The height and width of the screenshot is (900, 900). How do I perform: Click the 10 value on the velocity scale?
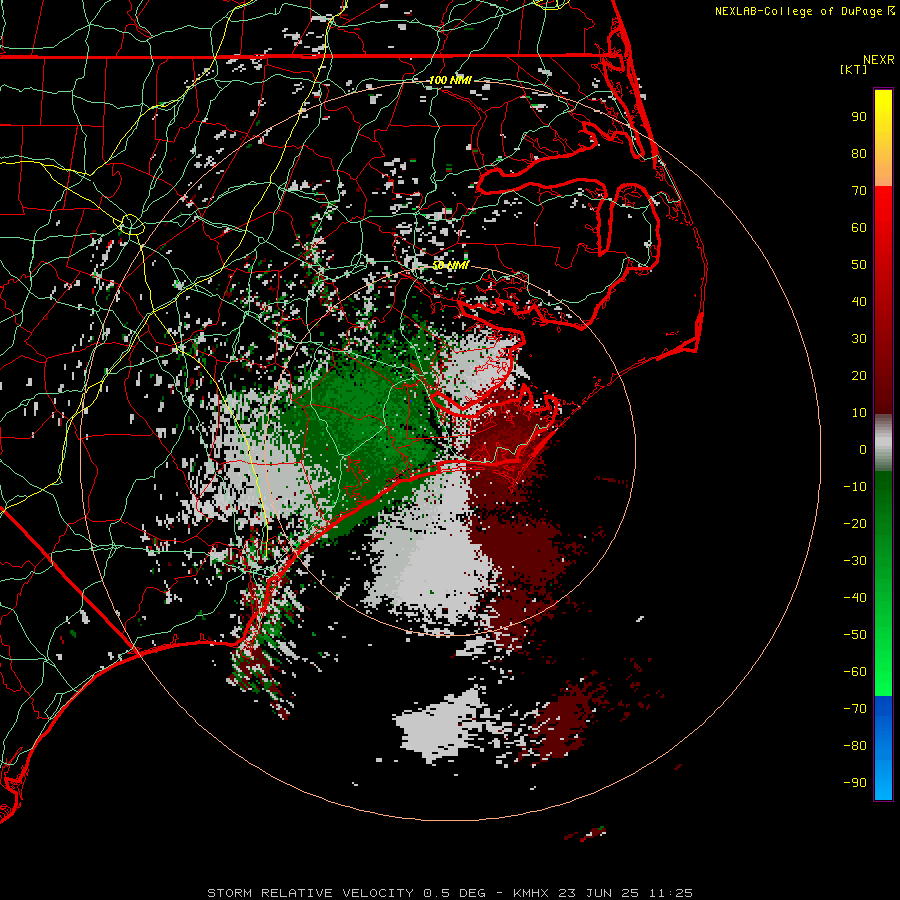[859, 413]
